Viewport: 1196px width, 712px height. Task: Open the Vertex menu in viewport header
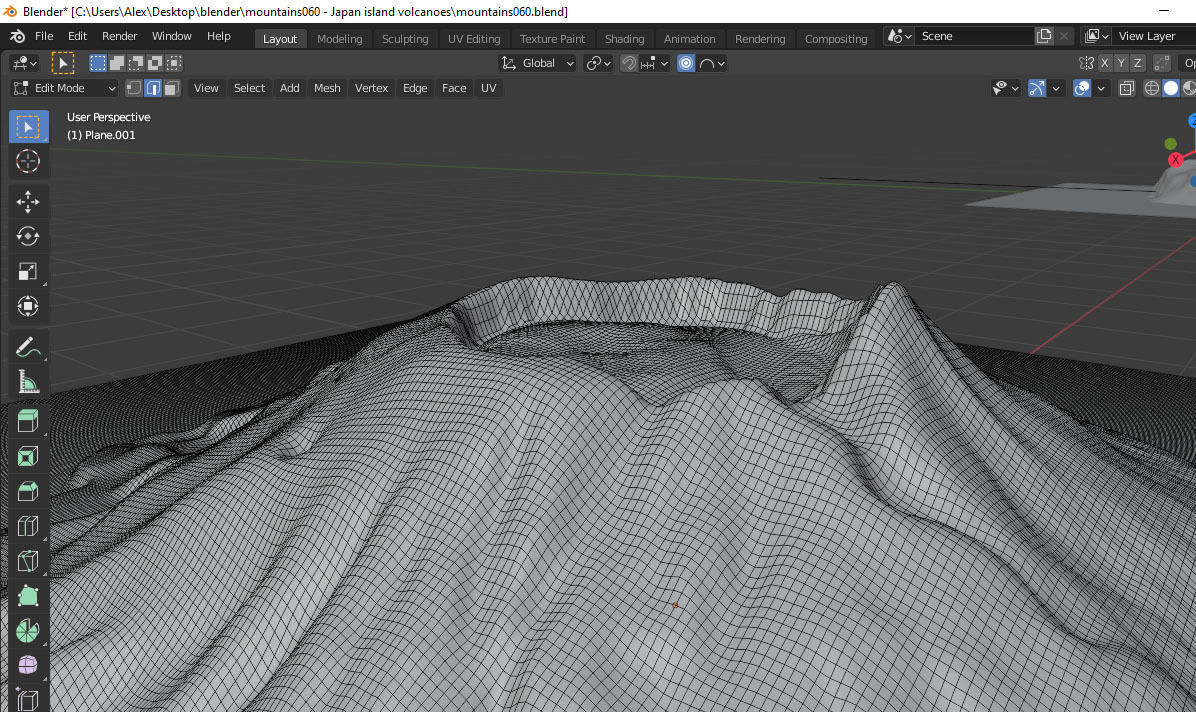click(x=371, y=89)
